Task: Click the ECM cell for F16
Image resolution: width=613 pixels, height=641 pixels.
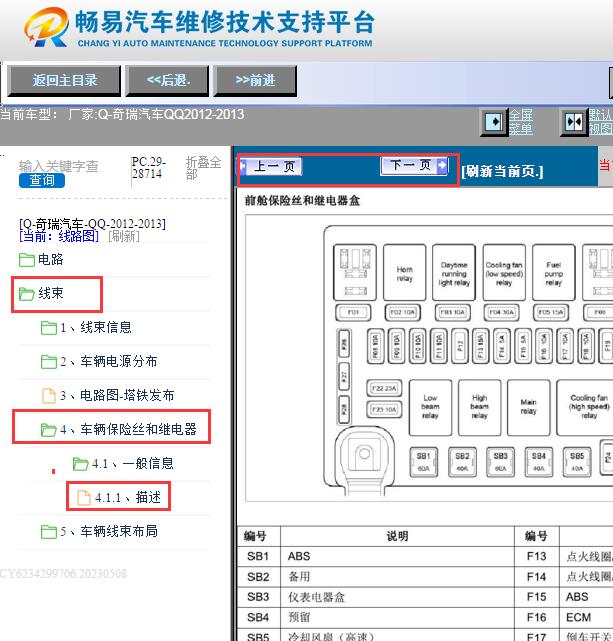Action: click(586, 617)
